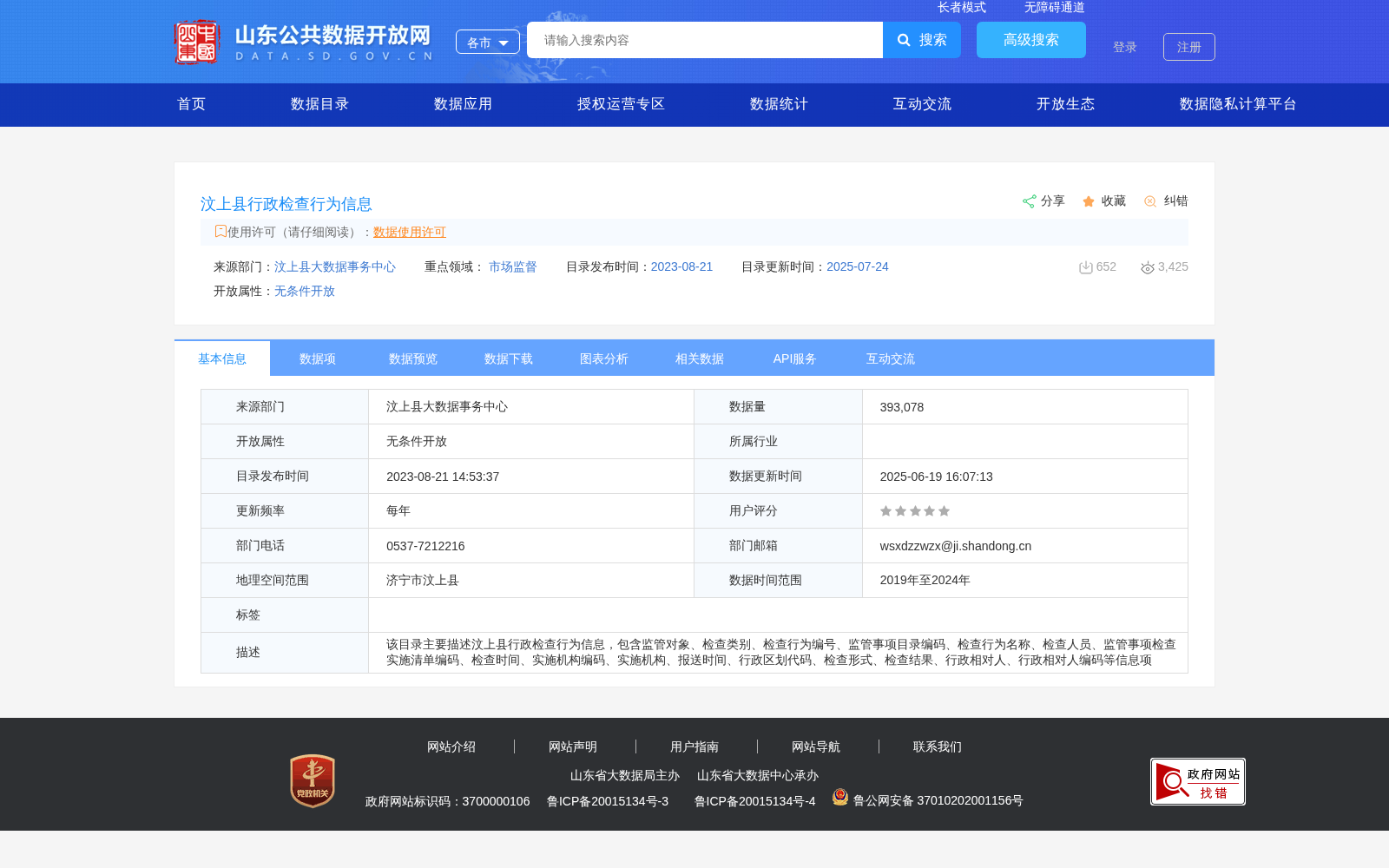Click department email wsxdzzwzx@ji.shandong.cn

coord(955,546)
